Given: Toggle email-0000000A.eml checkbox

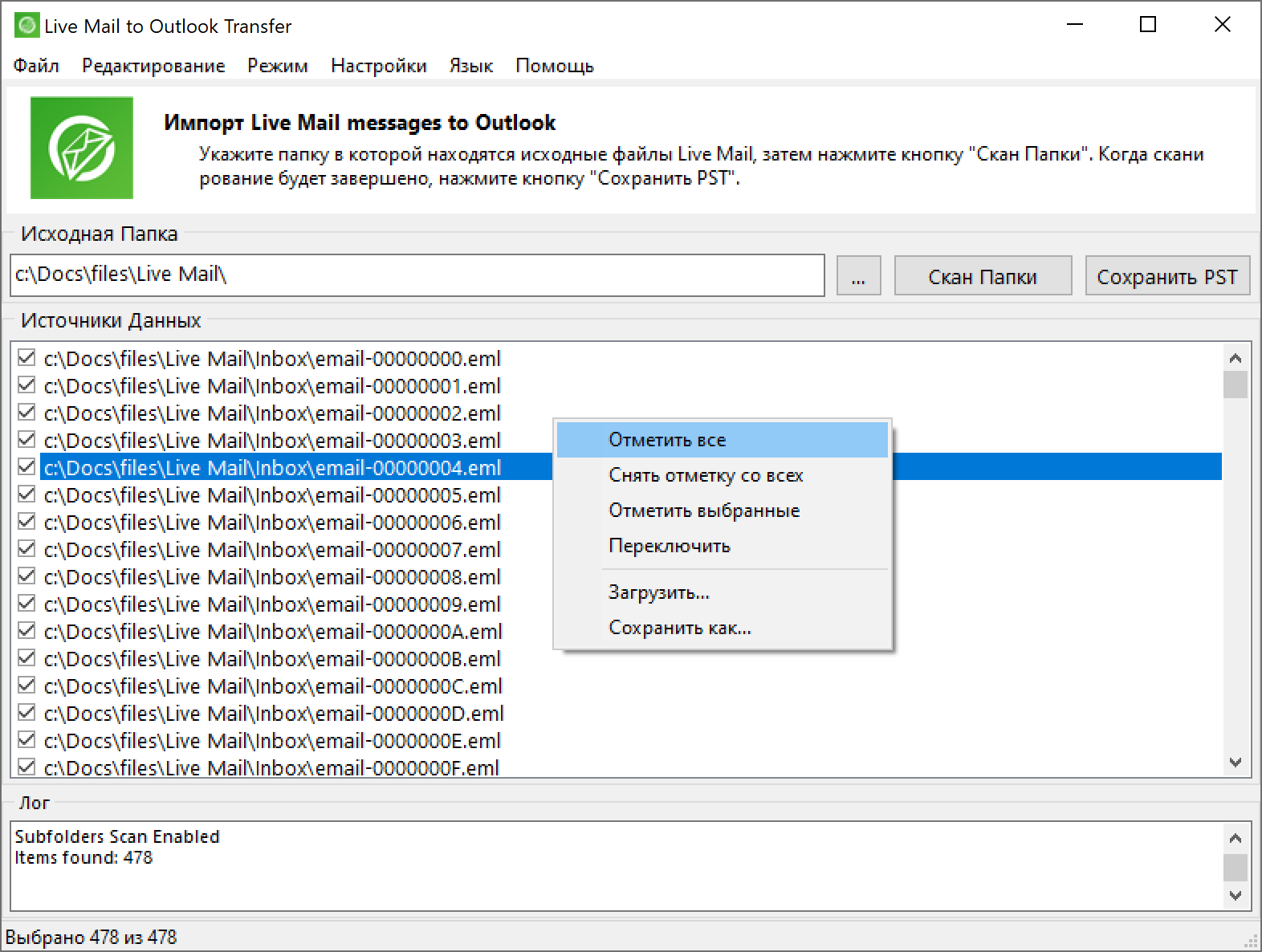Looking at the screenshot, I should coord(26,630).
